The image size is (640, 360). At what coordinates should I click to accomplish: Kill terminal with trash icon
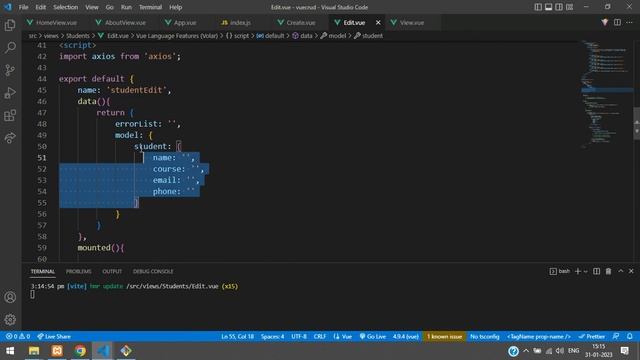coord(608,271)
